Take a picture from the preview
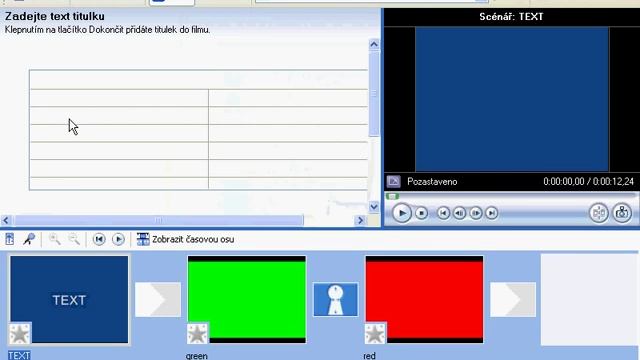This screenshot has height=360, width=640. tap(622, 213)
